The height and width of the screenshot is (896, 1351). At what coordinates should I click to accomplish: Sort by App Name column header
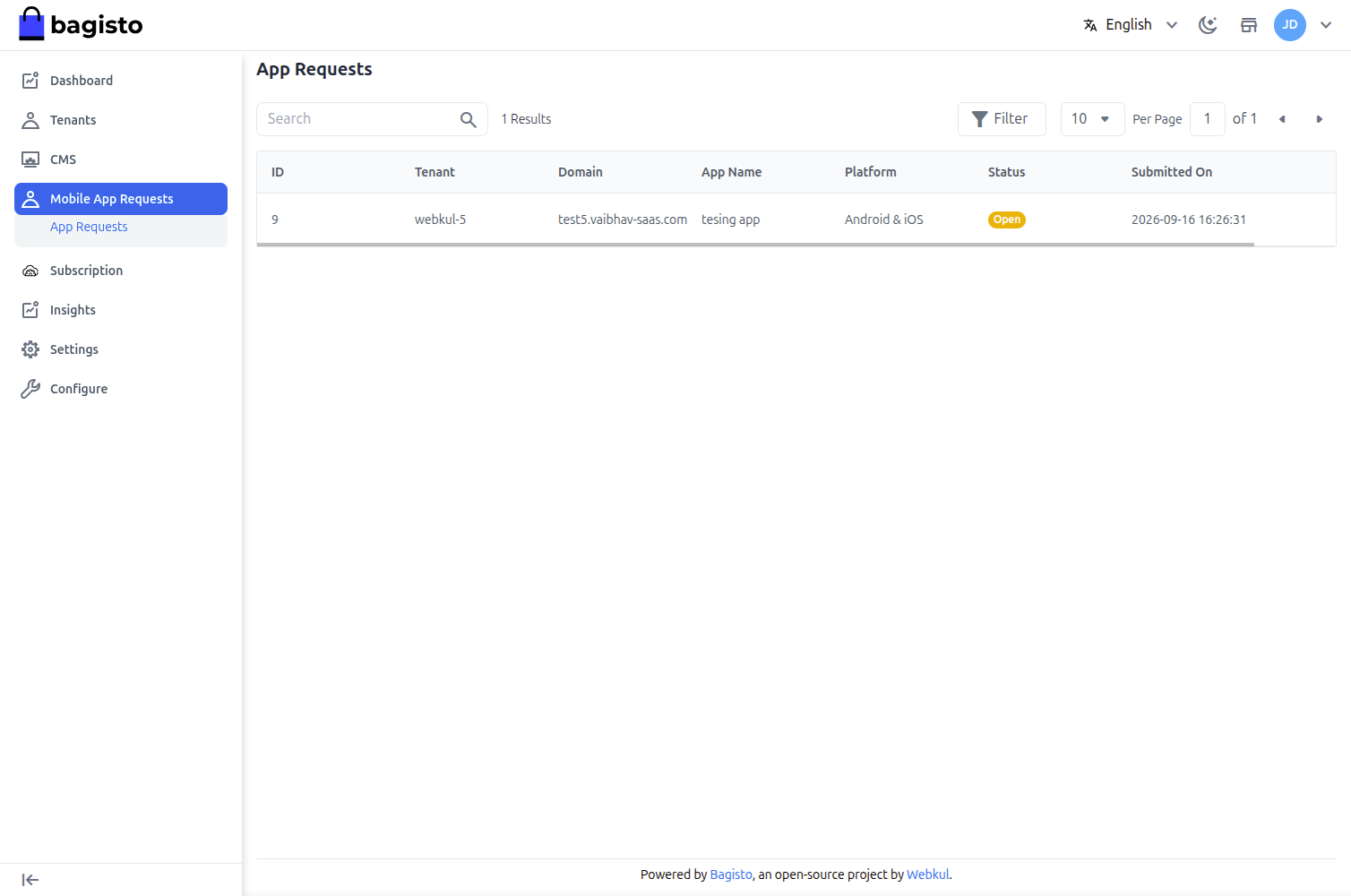[x=731, y=172]
